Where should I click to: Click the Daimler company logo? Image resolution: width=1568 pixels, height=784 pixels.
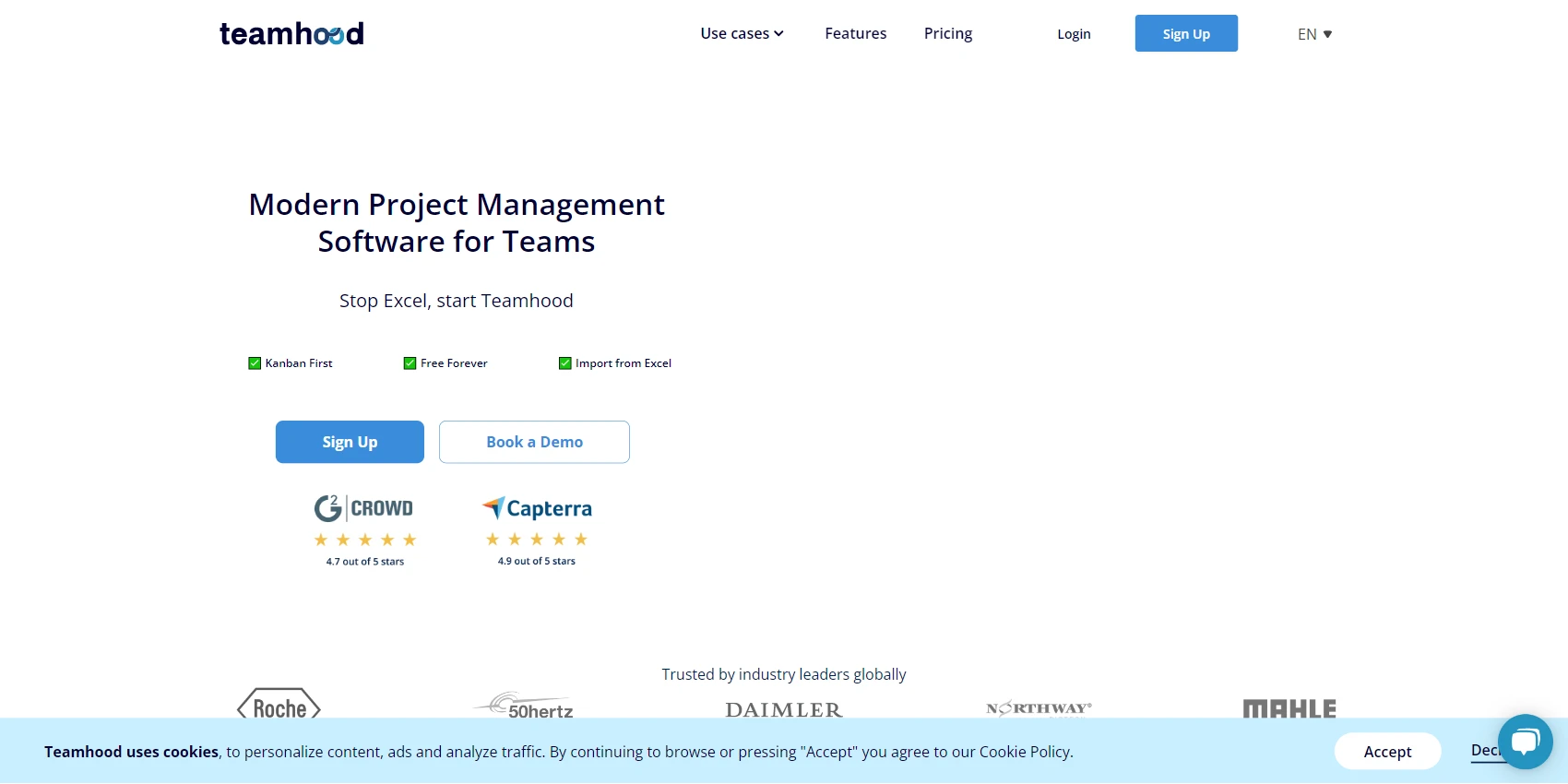pos(784,709)
